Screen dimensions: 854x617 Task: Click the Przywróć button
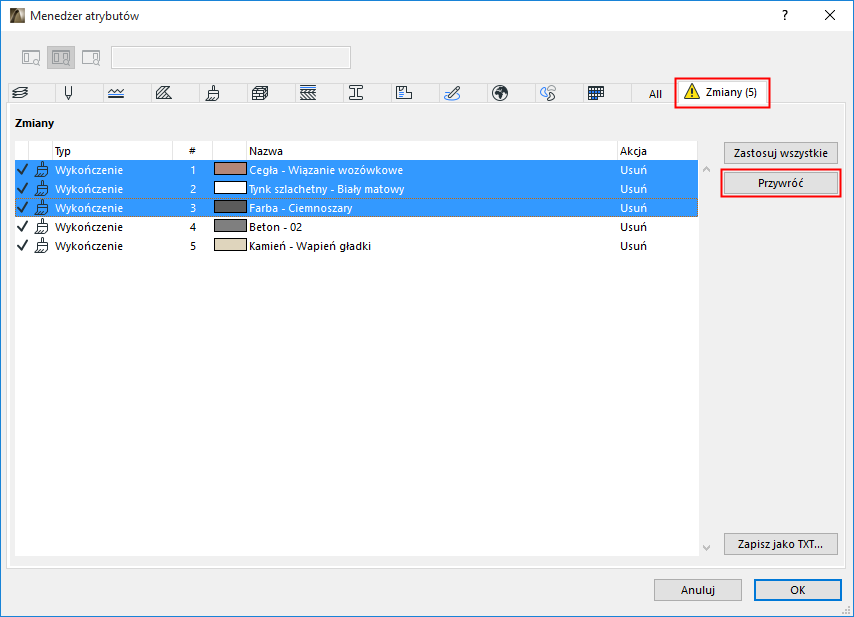click(780, 183)
